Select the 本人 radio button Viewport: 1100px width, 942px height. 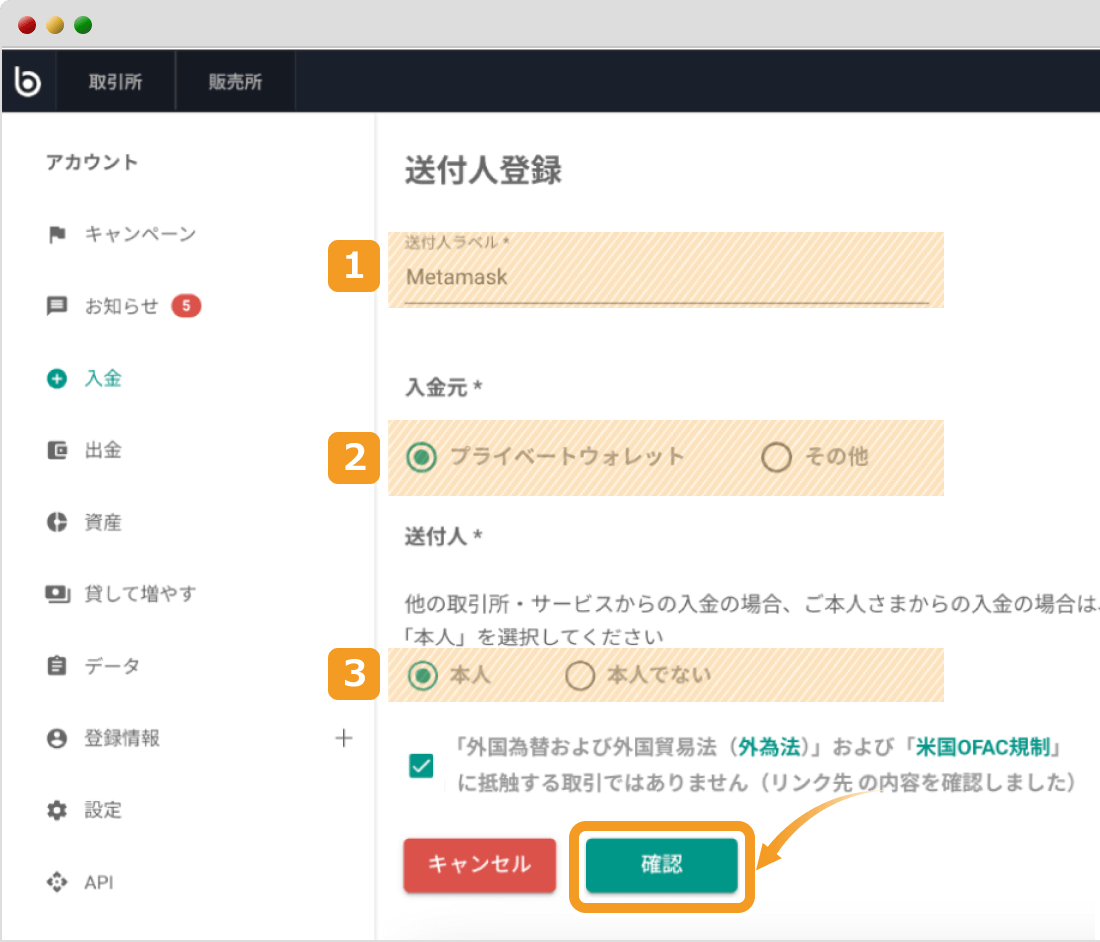(423, 675)
